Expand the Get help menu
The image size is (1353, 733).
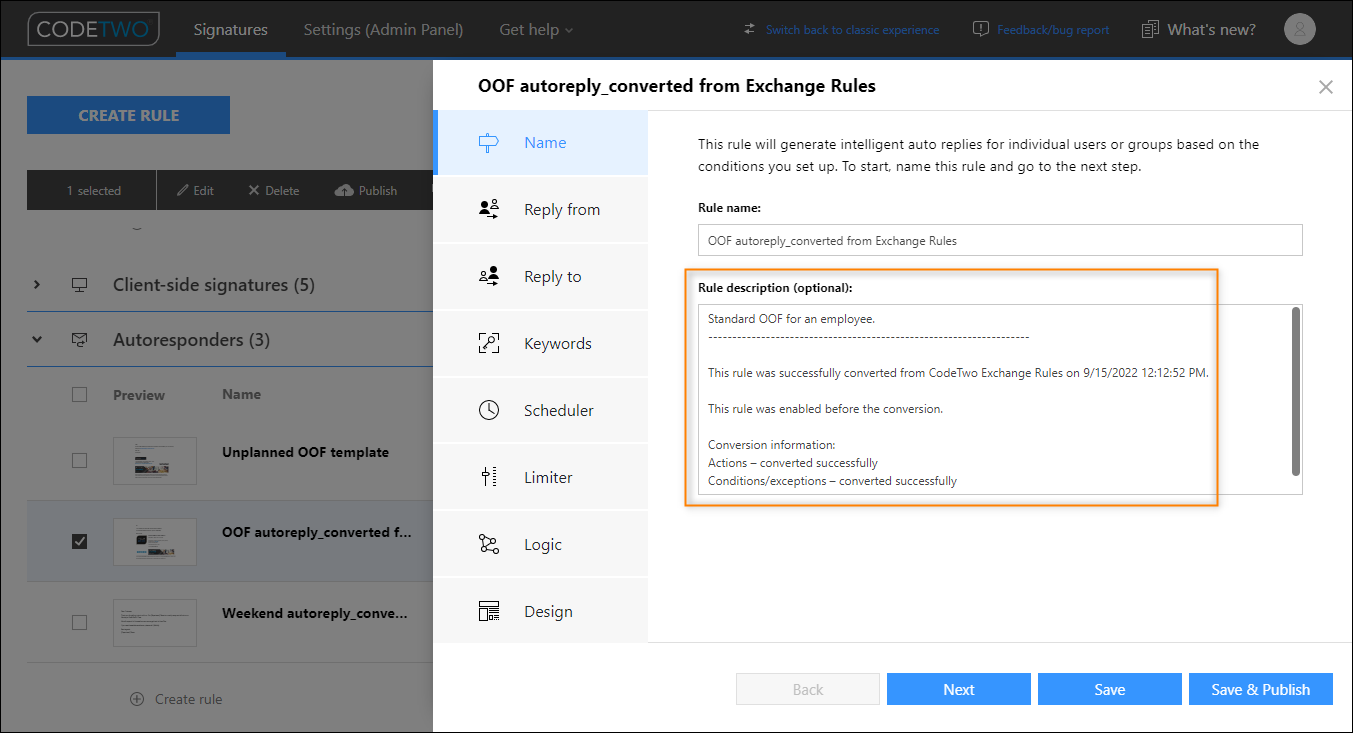(x=537, y=29)
